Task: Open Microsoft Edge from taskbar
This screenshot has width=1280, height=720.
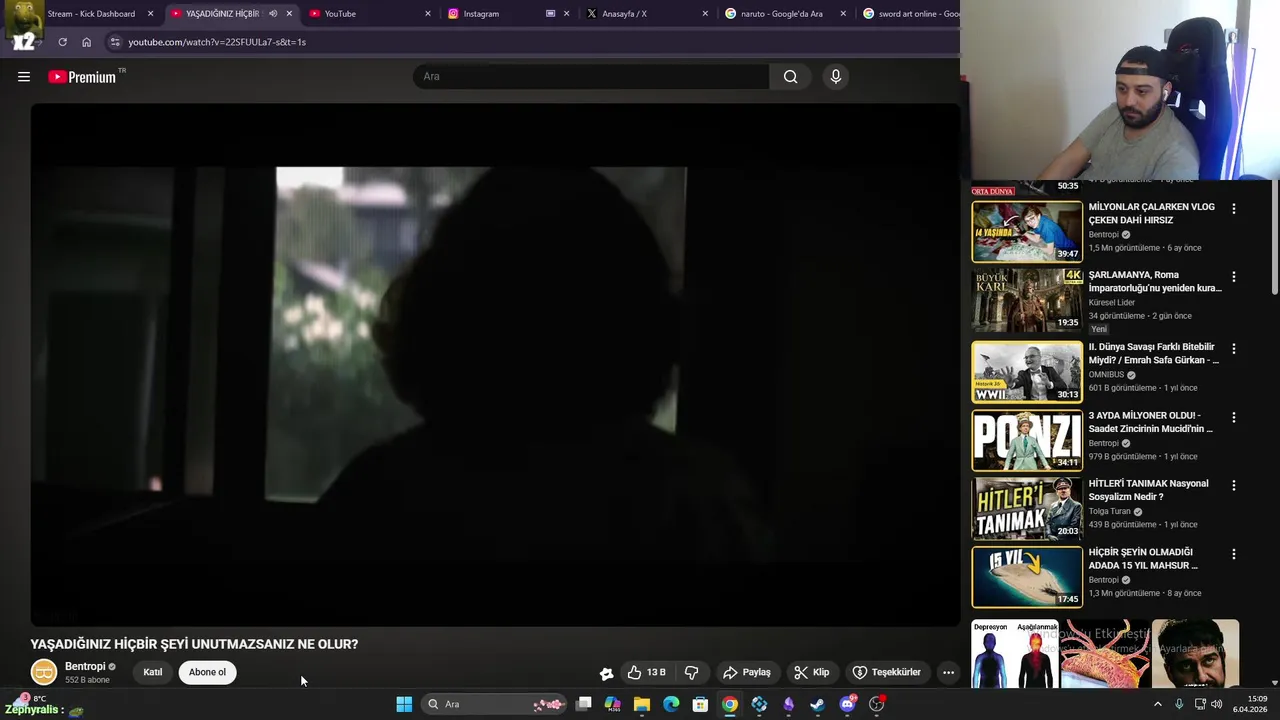Action: [x=671, y=704]
